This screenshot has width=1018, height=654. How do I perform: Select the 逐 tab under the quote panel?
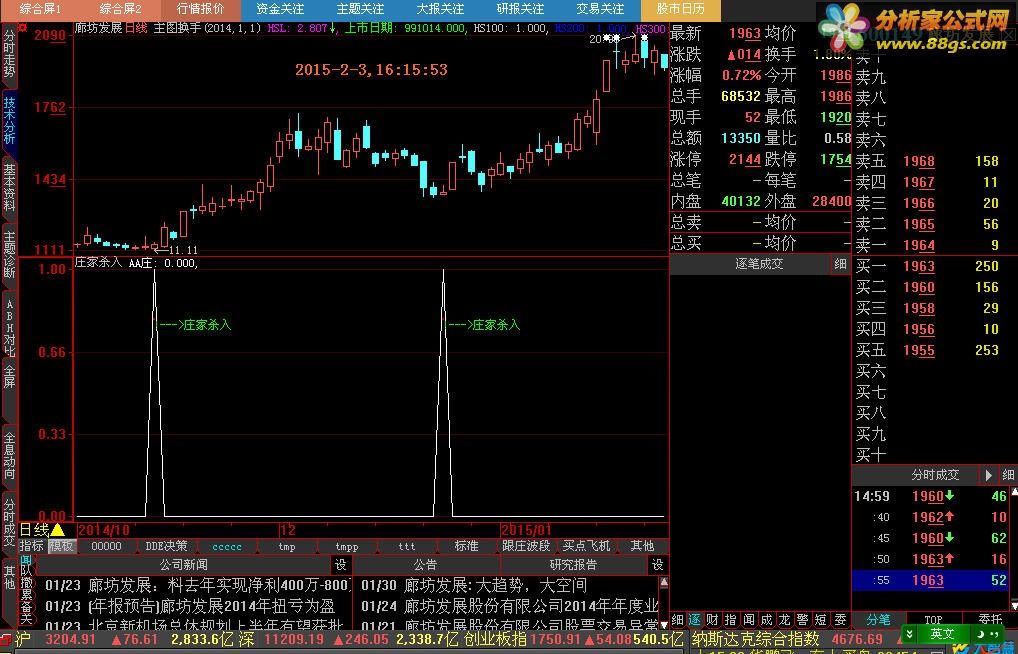[x=695, y=620]
